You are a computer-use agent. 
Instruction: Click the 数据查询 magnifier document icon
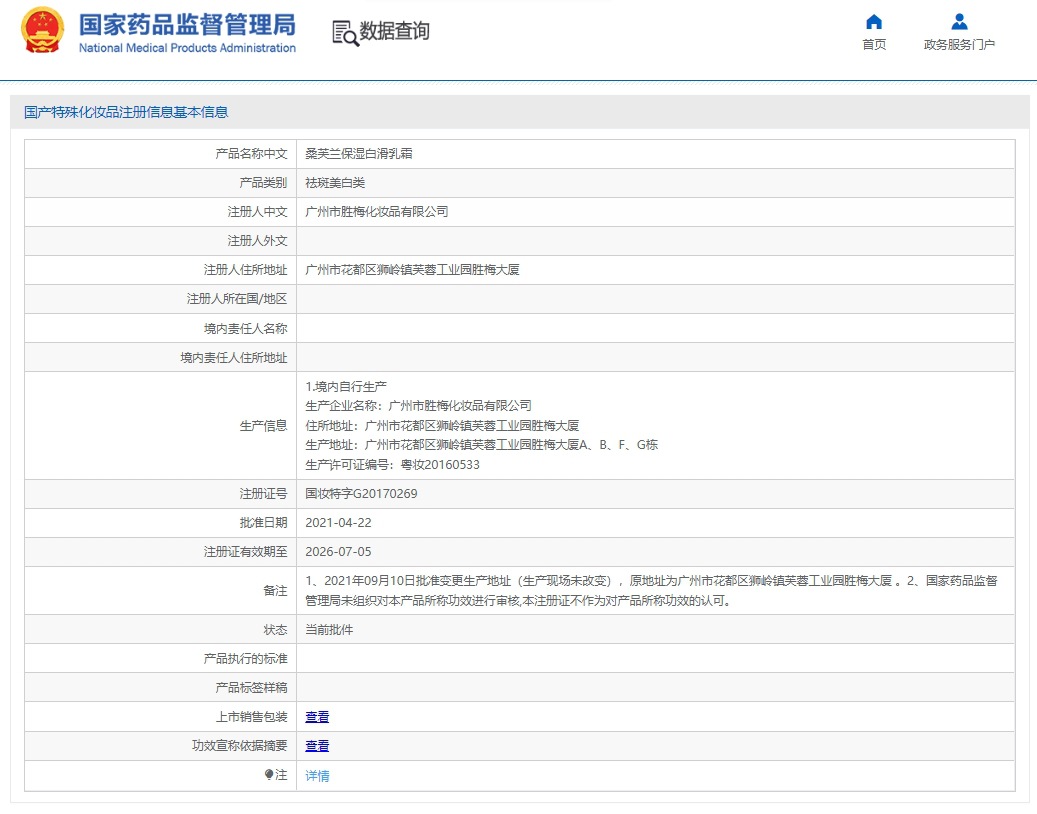click(344, 33)
